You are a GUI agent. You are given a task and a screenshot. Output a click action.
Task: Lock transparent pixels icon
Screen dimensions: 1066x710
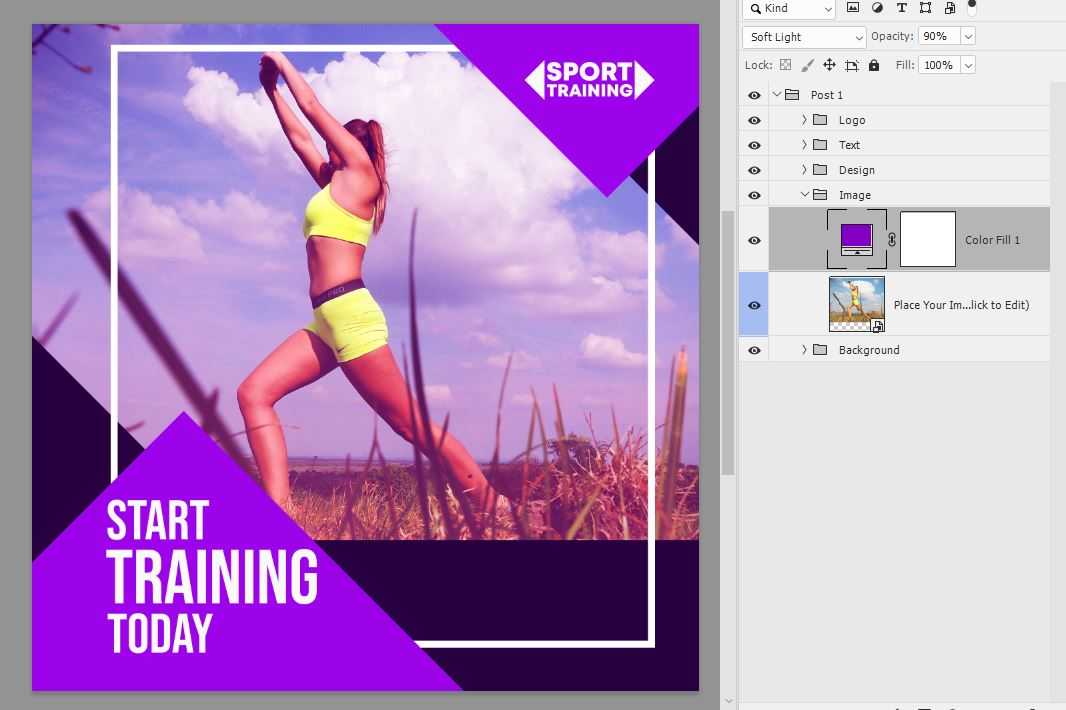(x=785, y=65)
